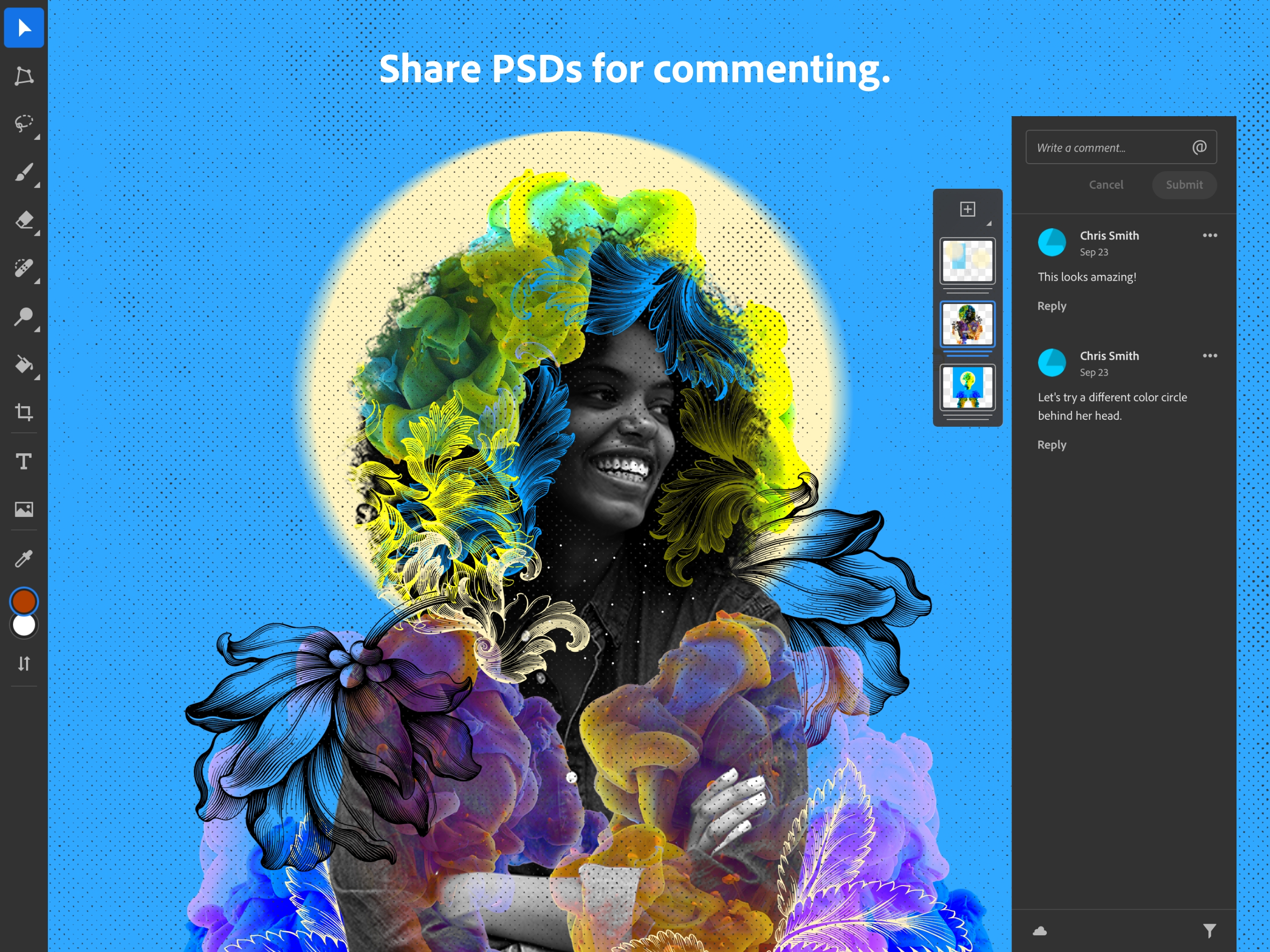
Task: Toggle the comment filter funnel icon
Action: (x=1209, y=931)
